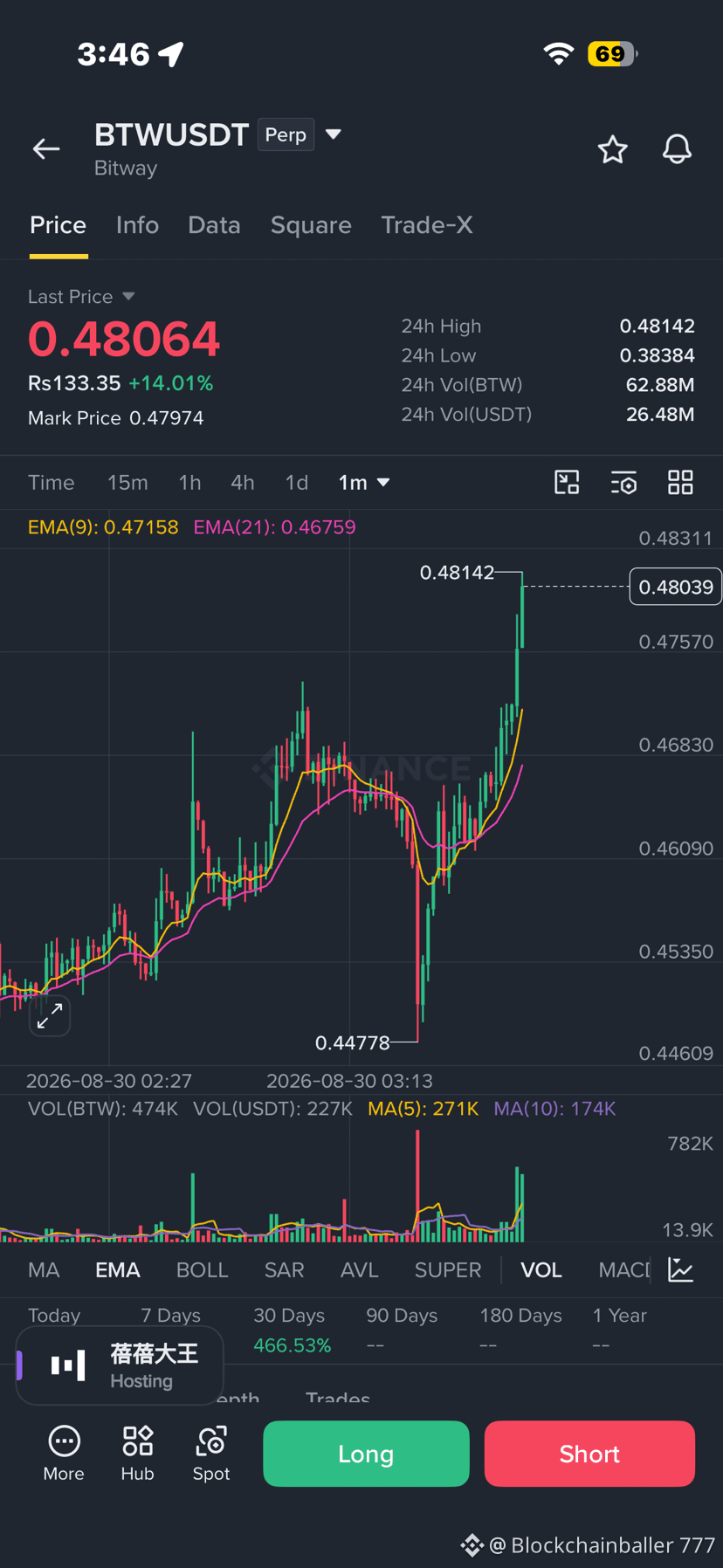Tap the Perp contract badge
Screen dimensions: 723x1568
coord(286,134)
